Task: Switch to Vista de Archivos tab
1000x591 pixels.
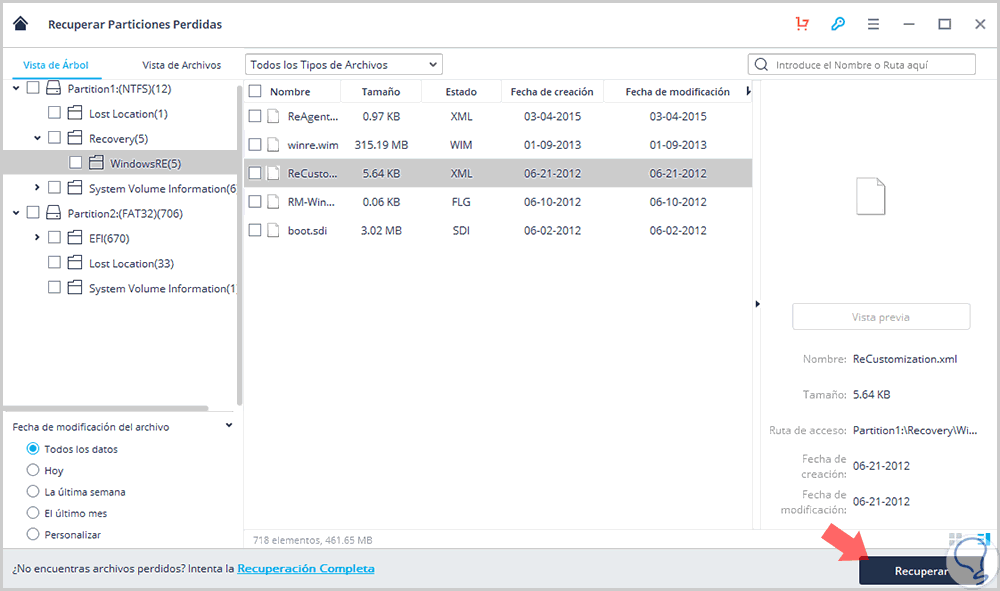Action: point(182,65)
